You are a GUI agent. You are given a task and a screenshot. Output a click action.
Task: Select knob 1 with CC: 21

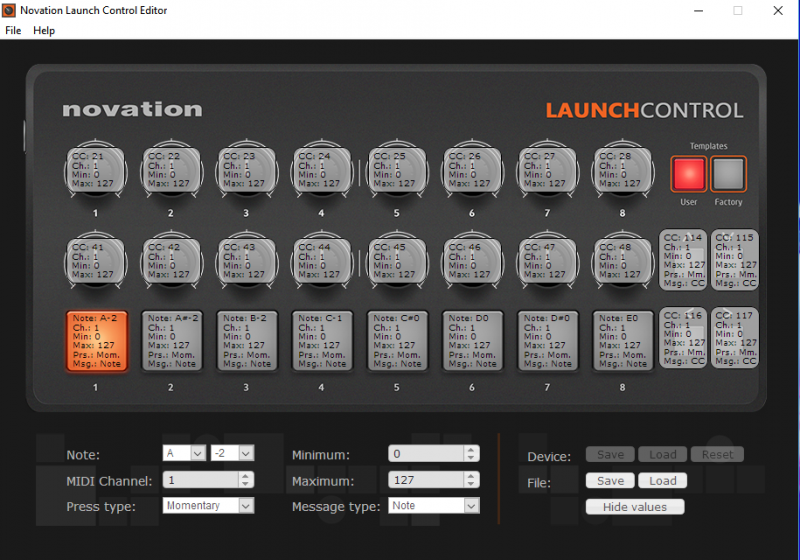(x=96, y=170)
